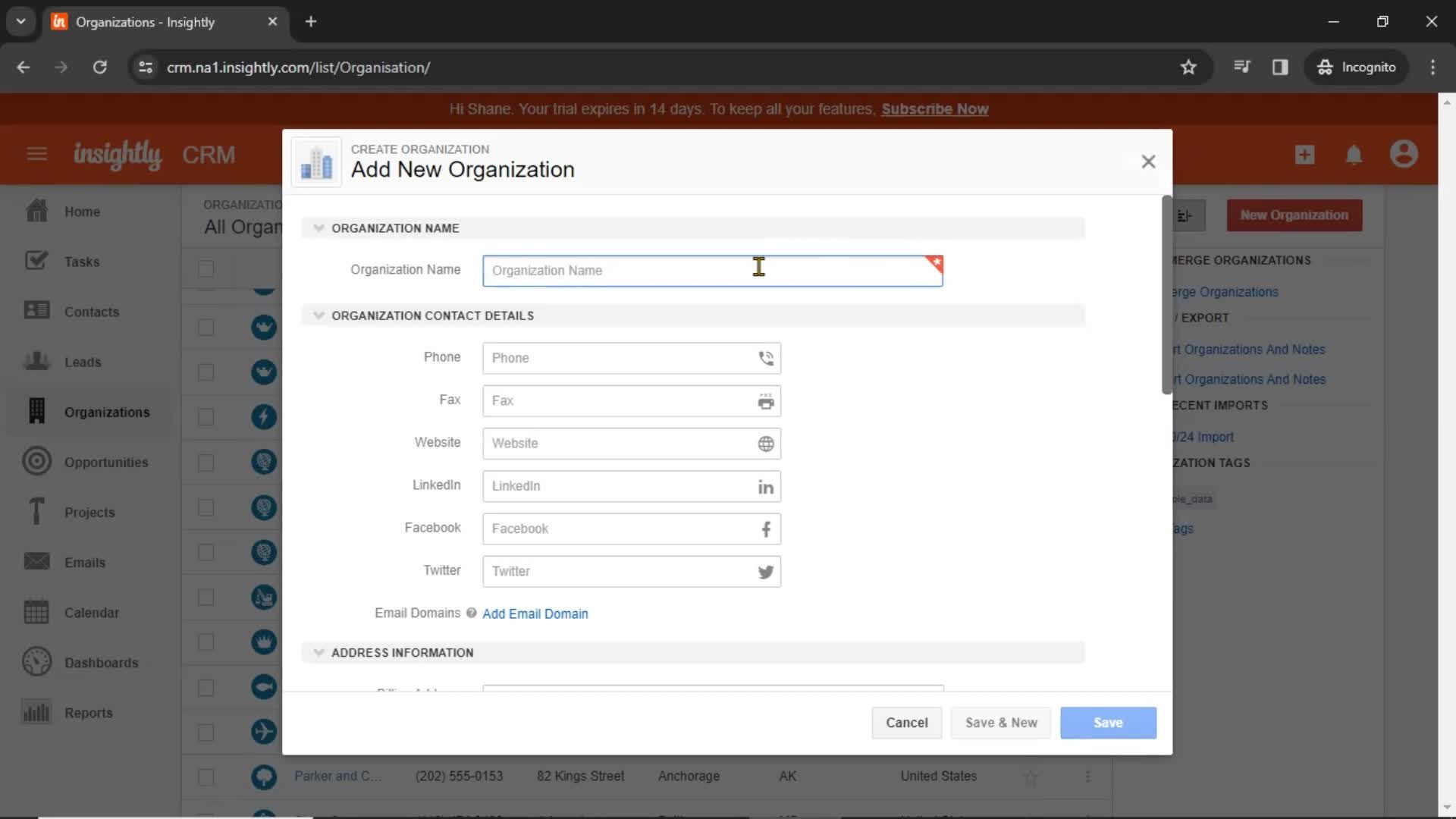Click the phone field icon

767,358
